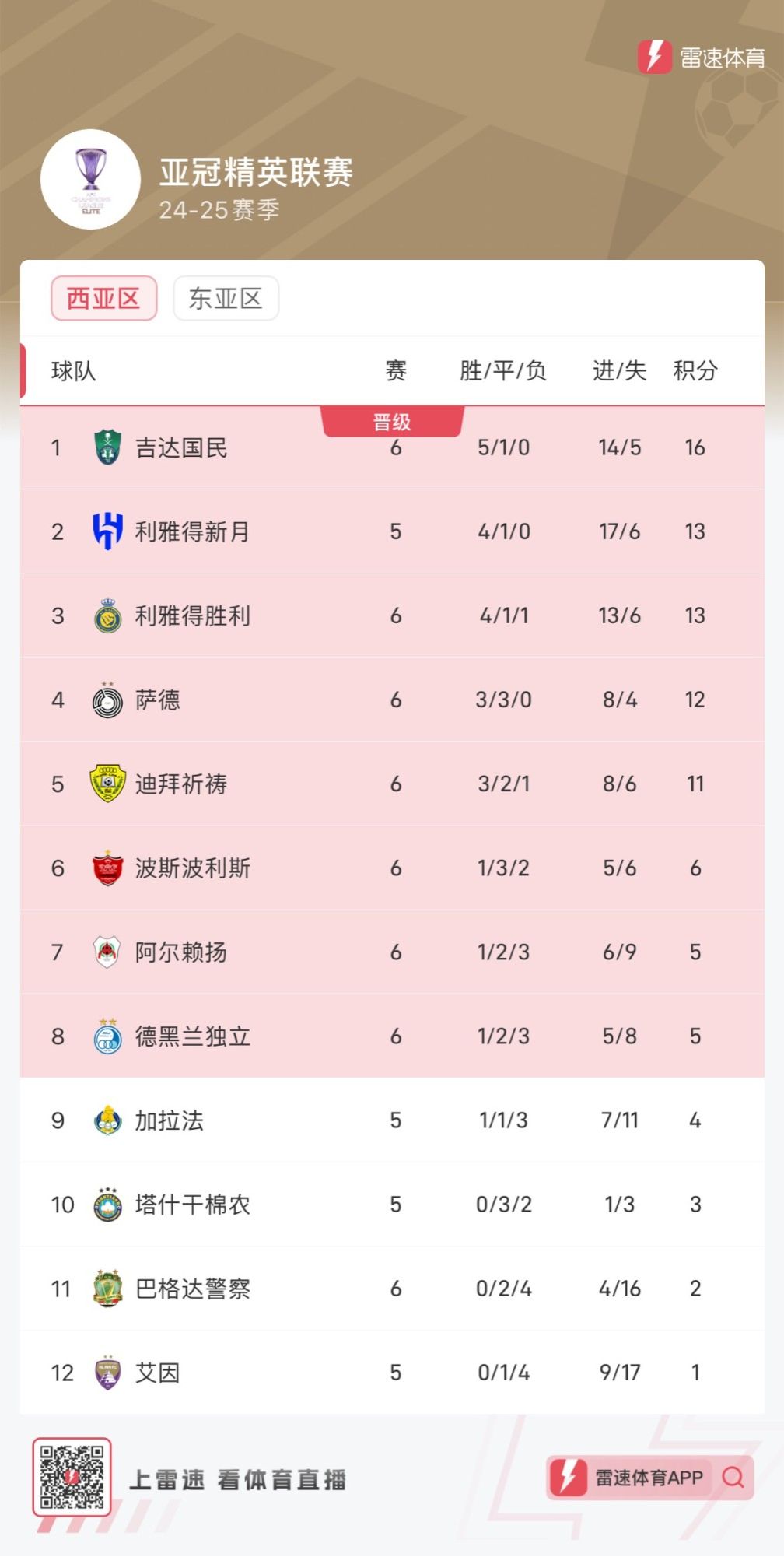Click the Al-Nassr yellow club crest
The height and width of the screenshot is (1557, 784).
click(x=107, y=616)
